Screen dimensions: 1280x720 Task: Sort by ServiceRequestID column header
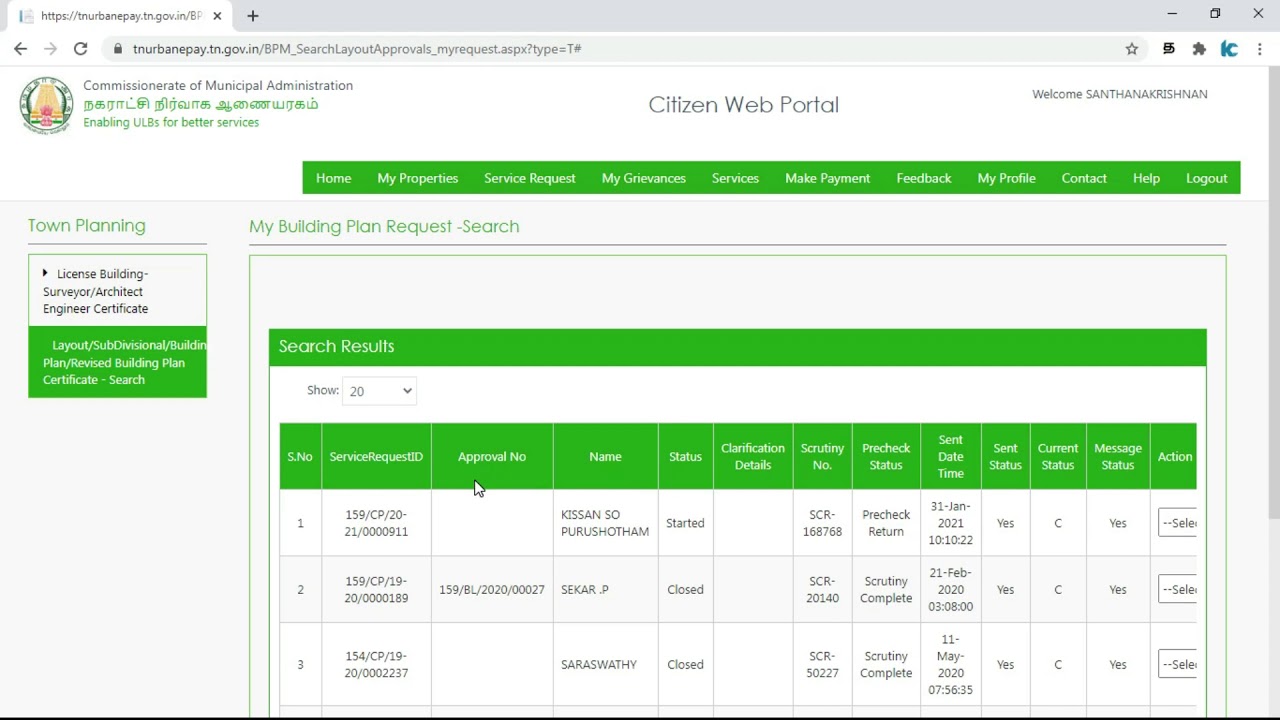pyautogui.click(x=376, y=456)
